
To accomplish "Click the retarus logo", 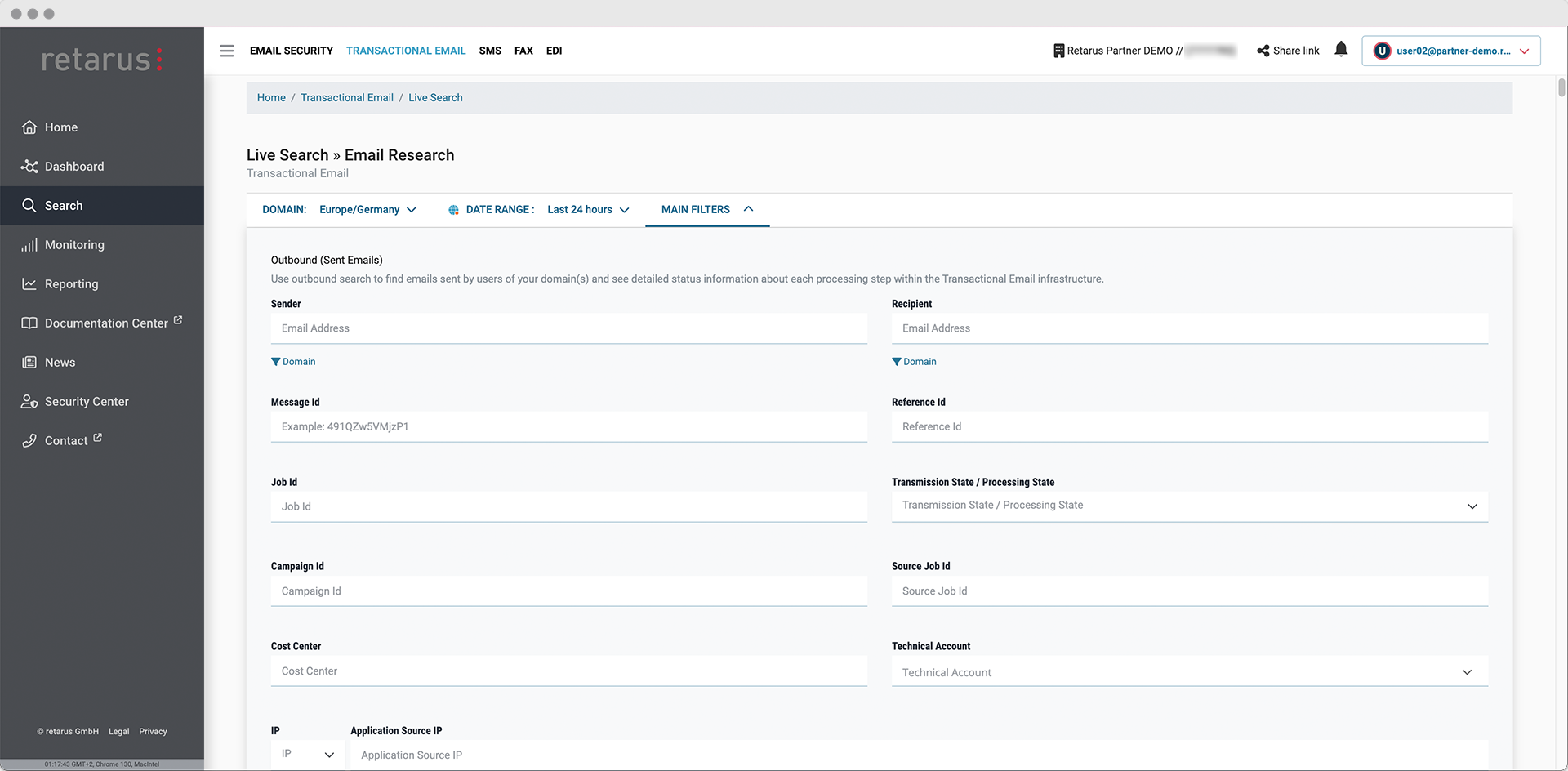I will tap(102, 60).
